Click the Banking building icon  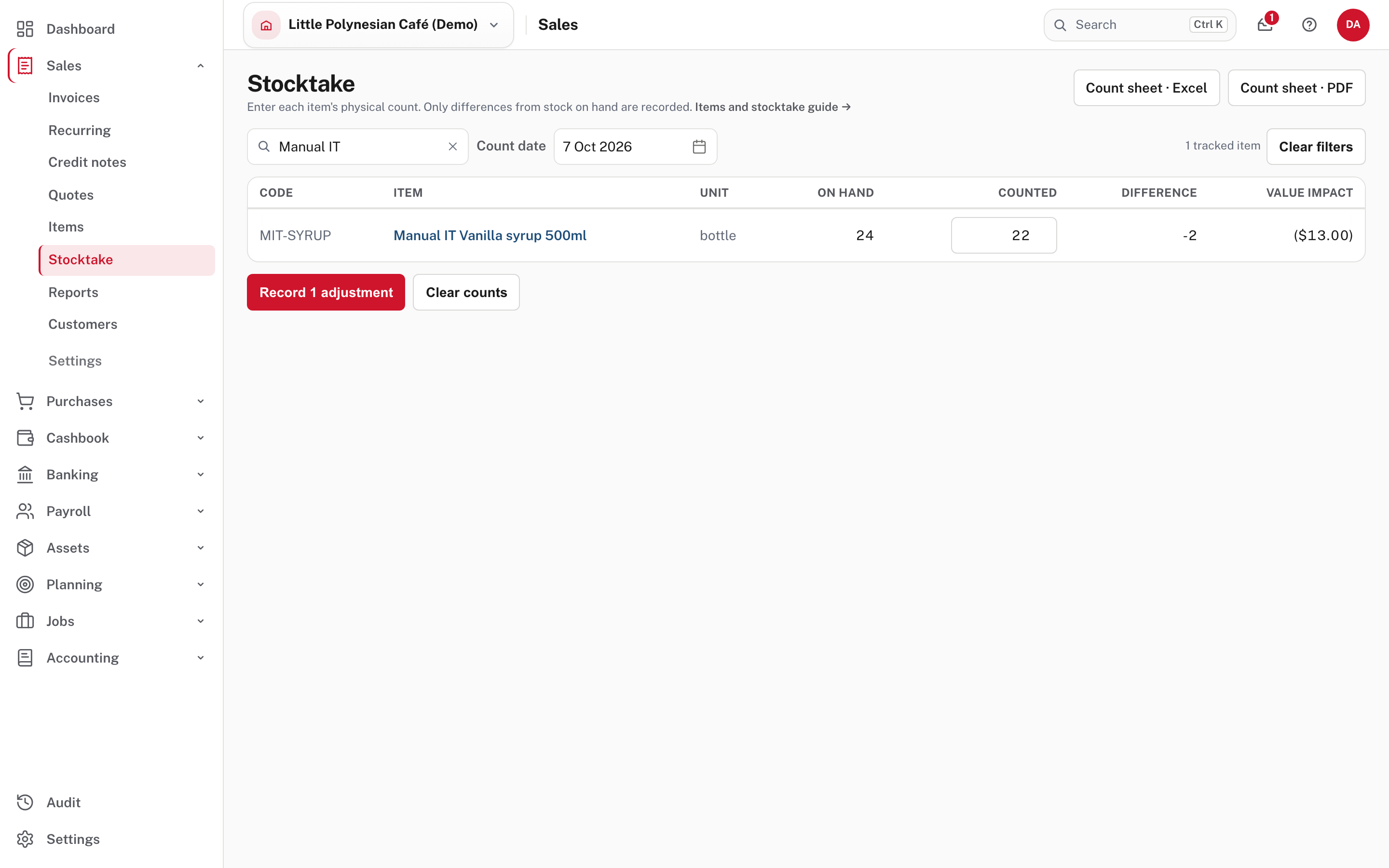coord(25,475)
